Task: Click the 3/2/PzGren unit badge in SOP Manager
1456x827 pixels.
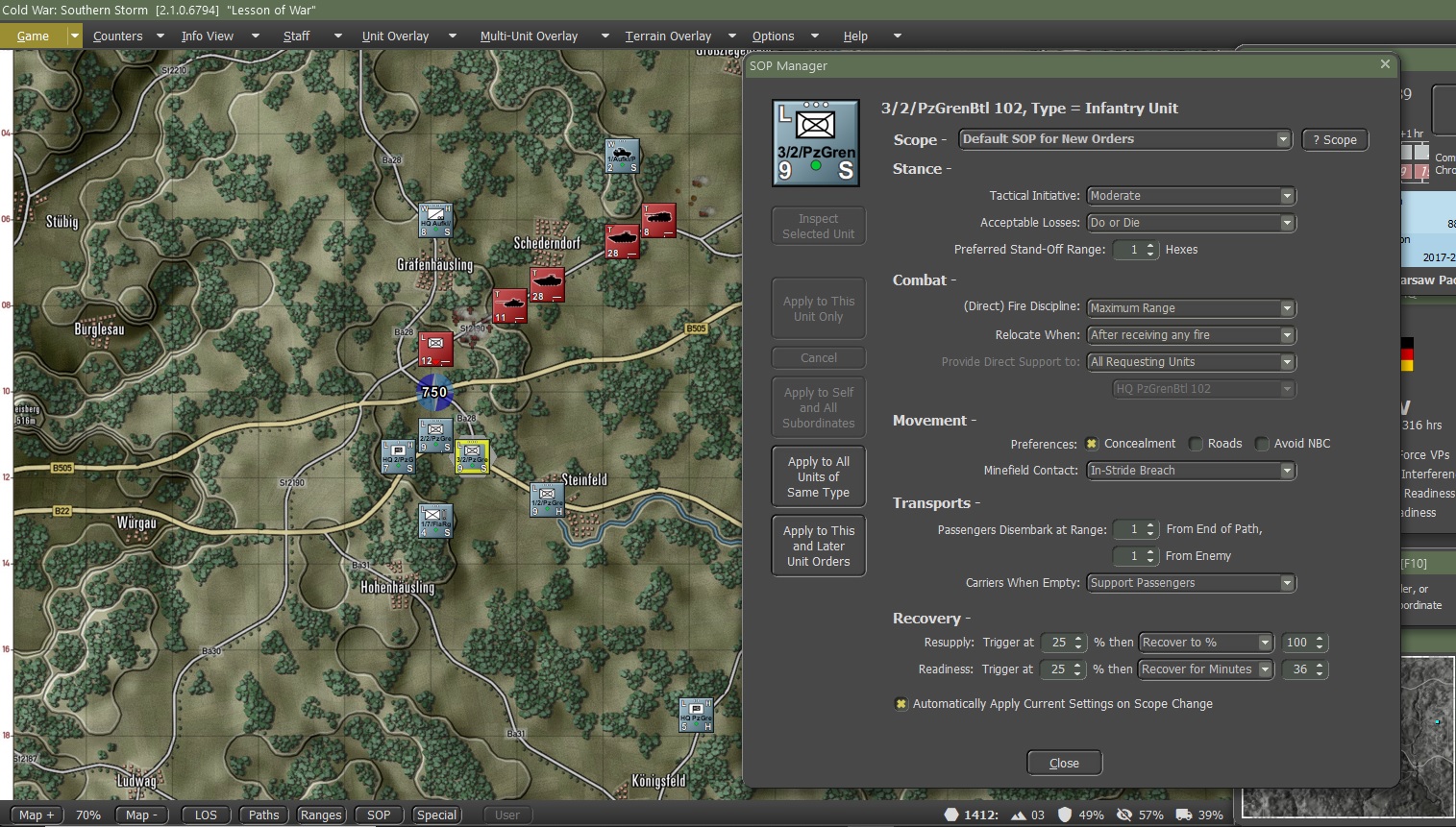Action: [x=816, y=142]
